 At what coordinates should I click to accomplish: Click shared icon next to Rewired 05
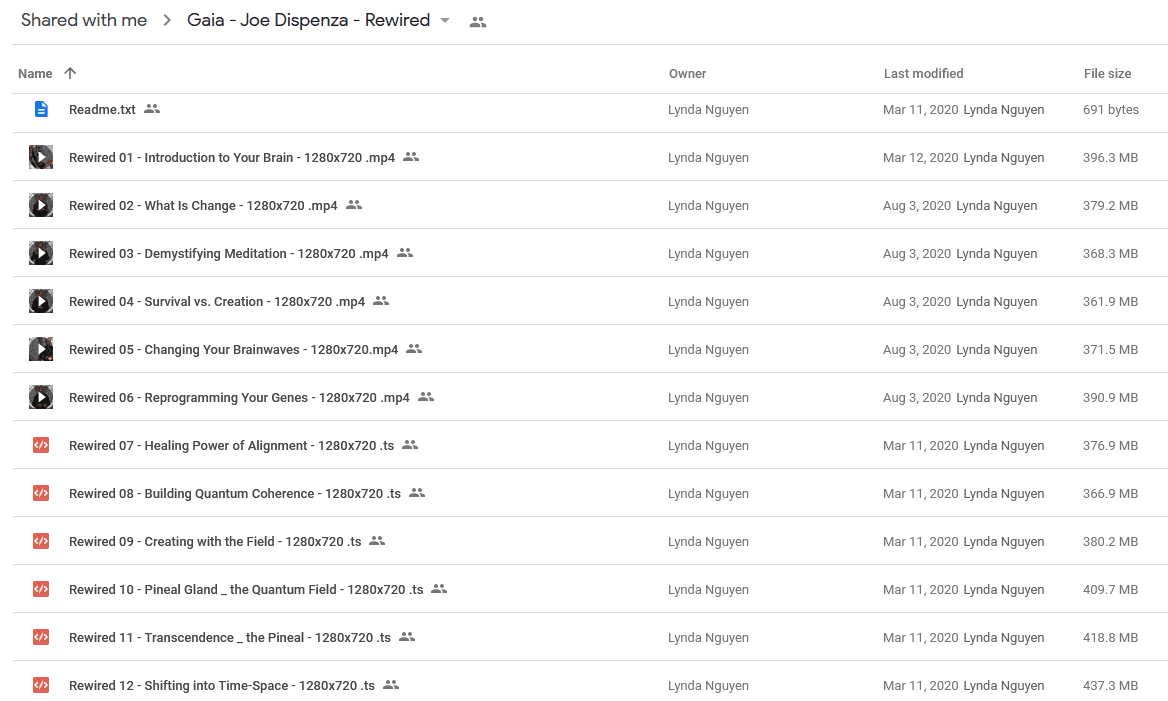pos(414,349)
